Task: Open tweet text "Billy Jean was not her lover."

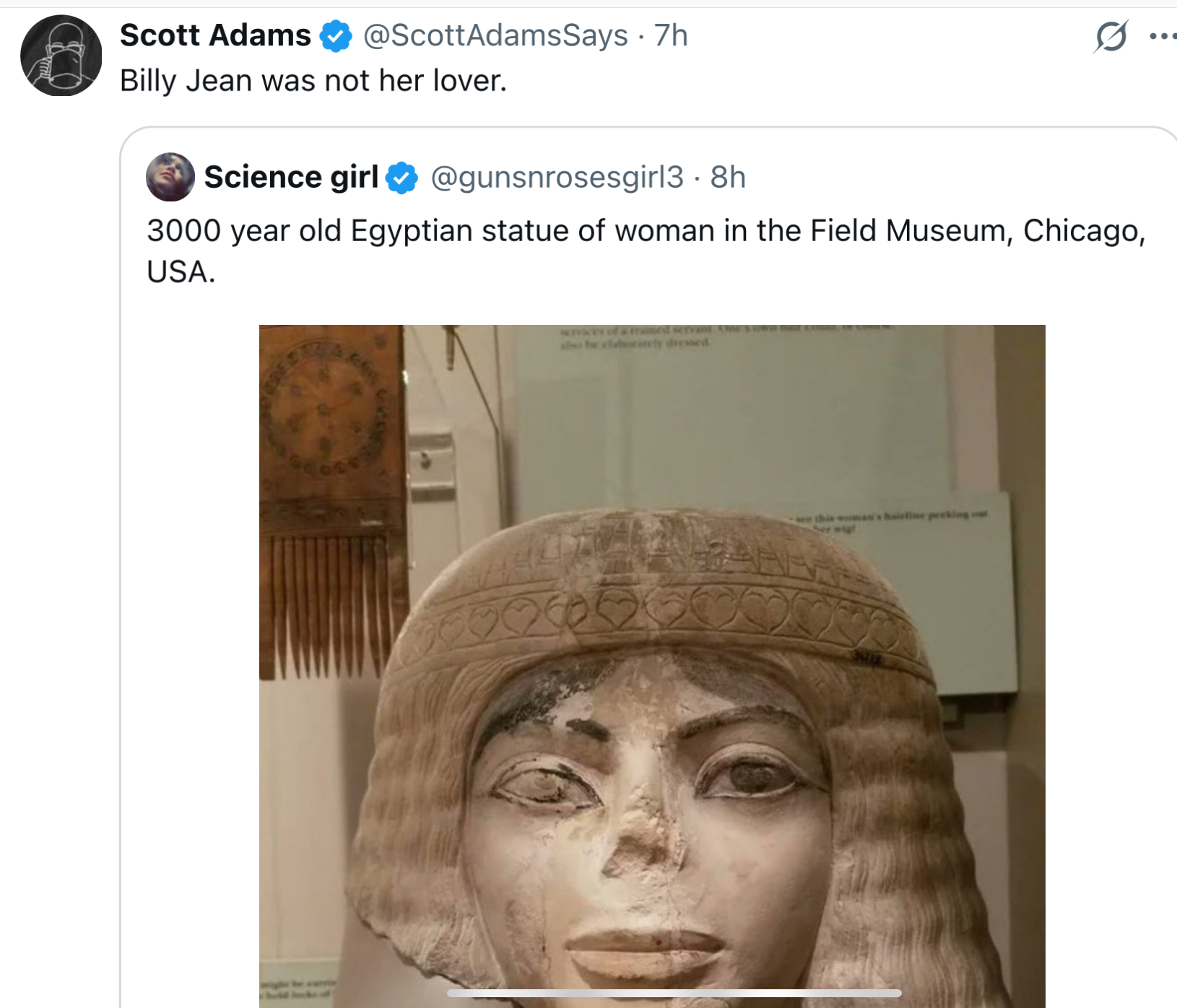Action: 313,81
